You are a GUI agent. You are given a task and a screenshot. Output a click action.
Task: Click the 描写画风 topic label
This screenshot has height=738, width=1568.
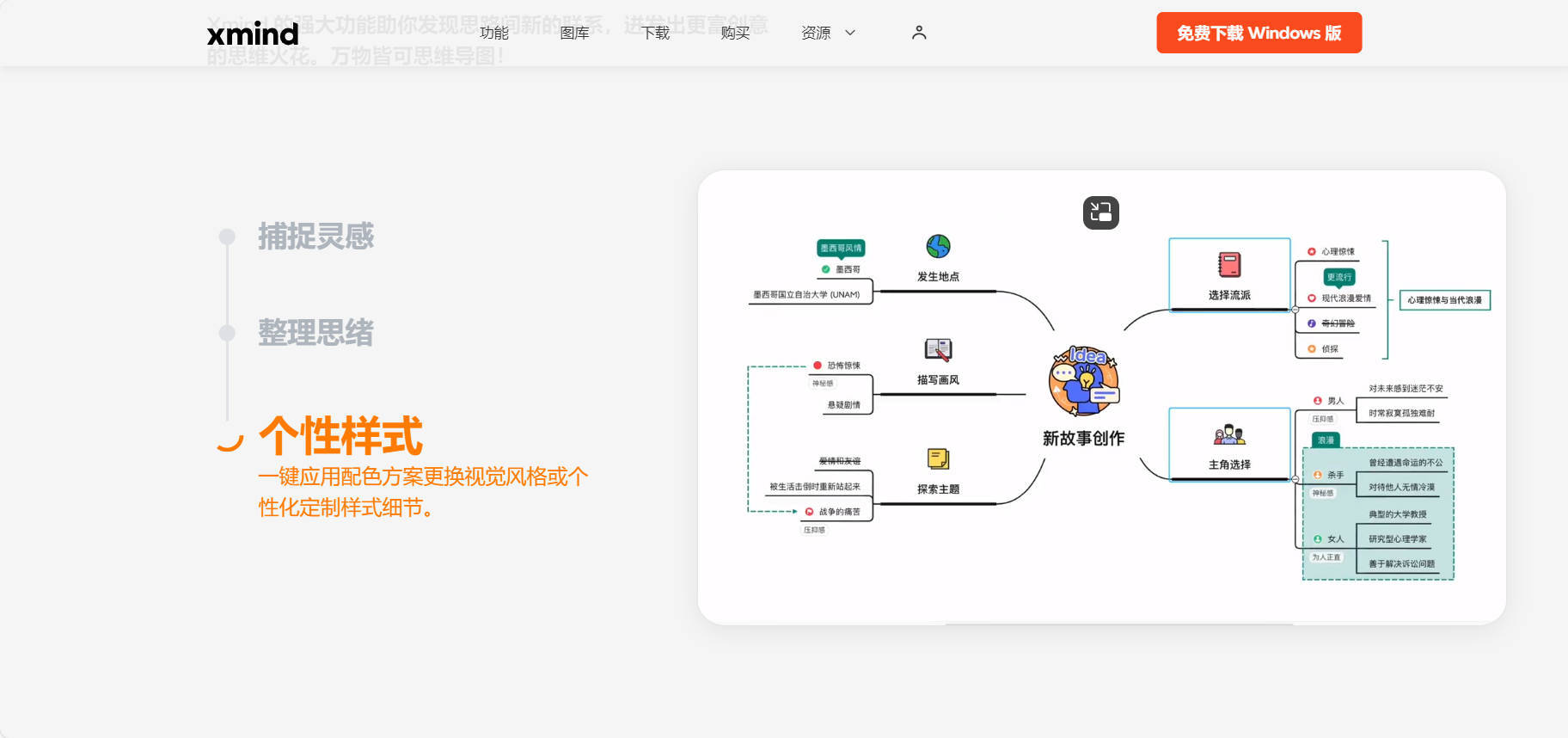point(938,380)
